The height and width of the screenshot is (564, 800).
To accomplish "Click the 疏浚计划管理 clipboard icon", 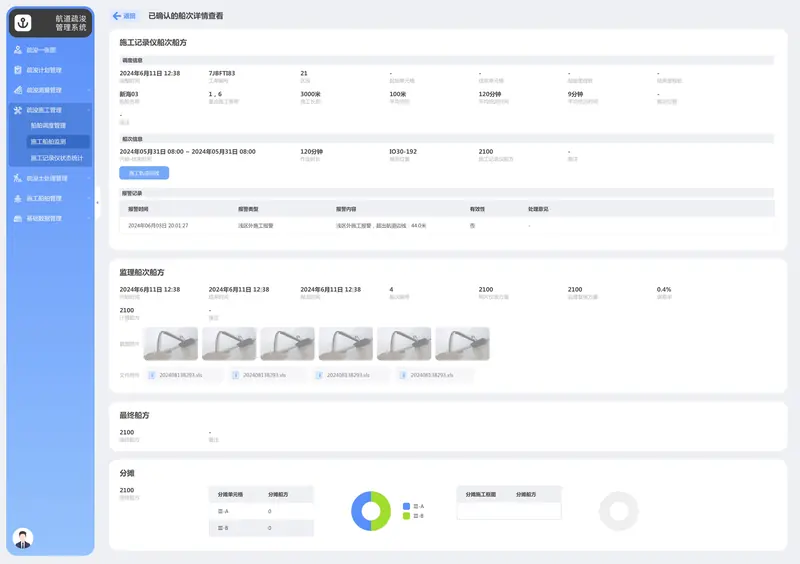I will pos(18,70).
